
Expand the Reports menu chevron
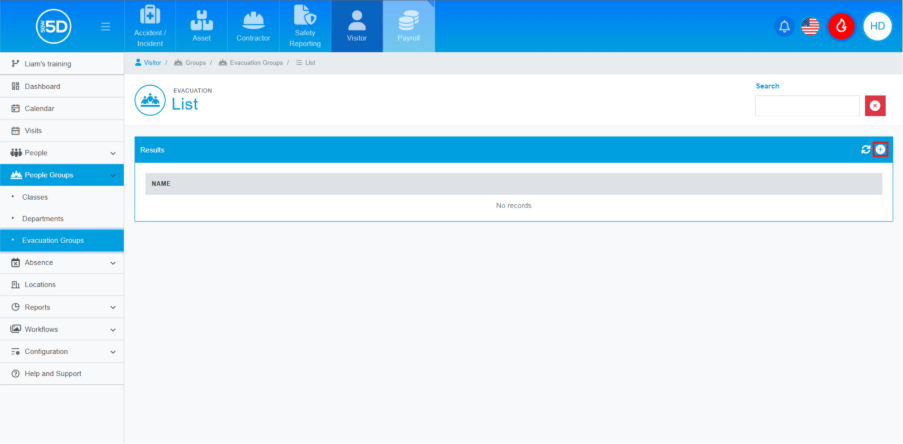click(x=113, y=307)
